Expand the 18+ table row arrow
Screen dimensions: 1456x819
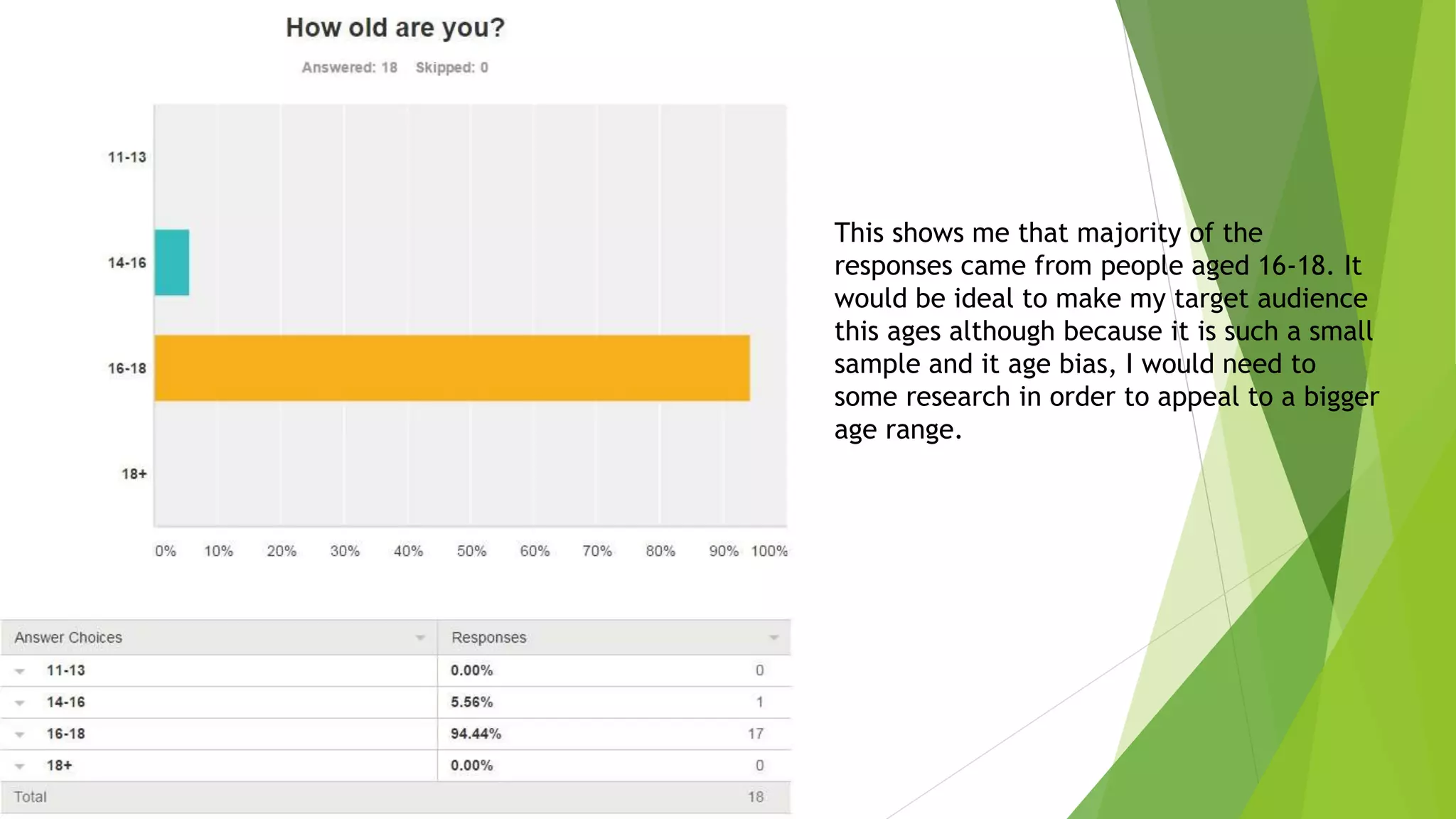[20, 766]
